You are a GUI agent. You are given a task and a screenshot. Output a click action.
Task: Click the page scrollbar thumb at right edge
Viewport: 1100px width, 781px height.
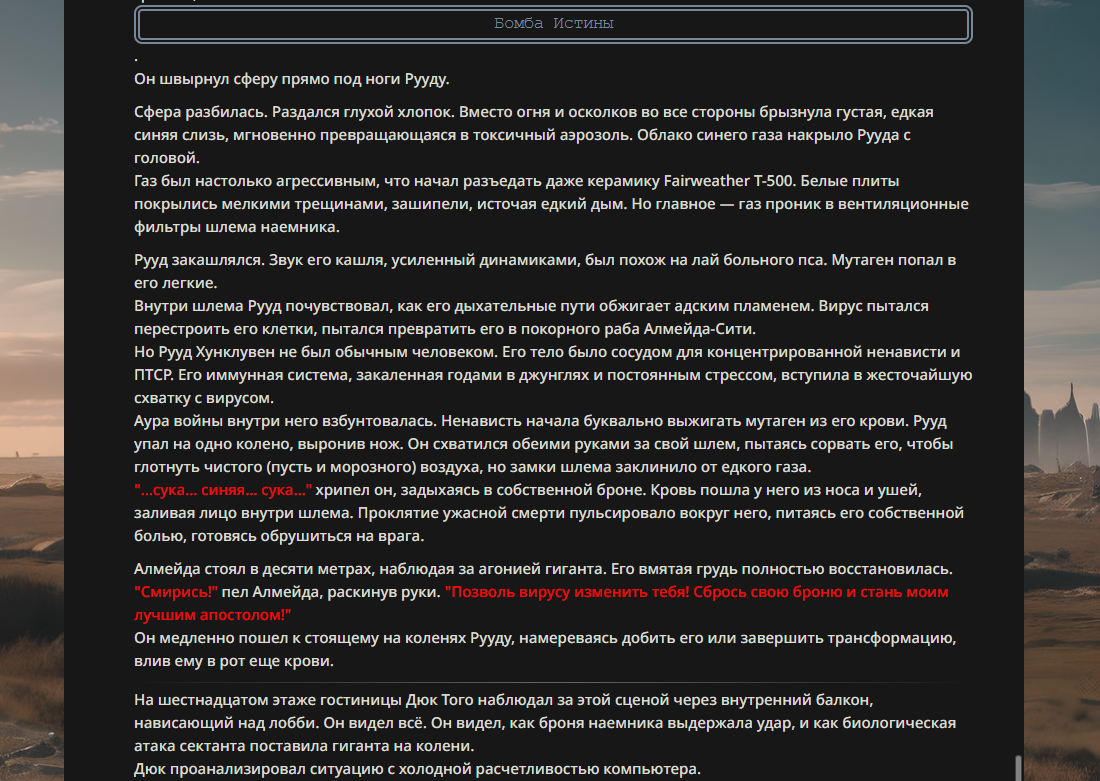[1019, 768]
